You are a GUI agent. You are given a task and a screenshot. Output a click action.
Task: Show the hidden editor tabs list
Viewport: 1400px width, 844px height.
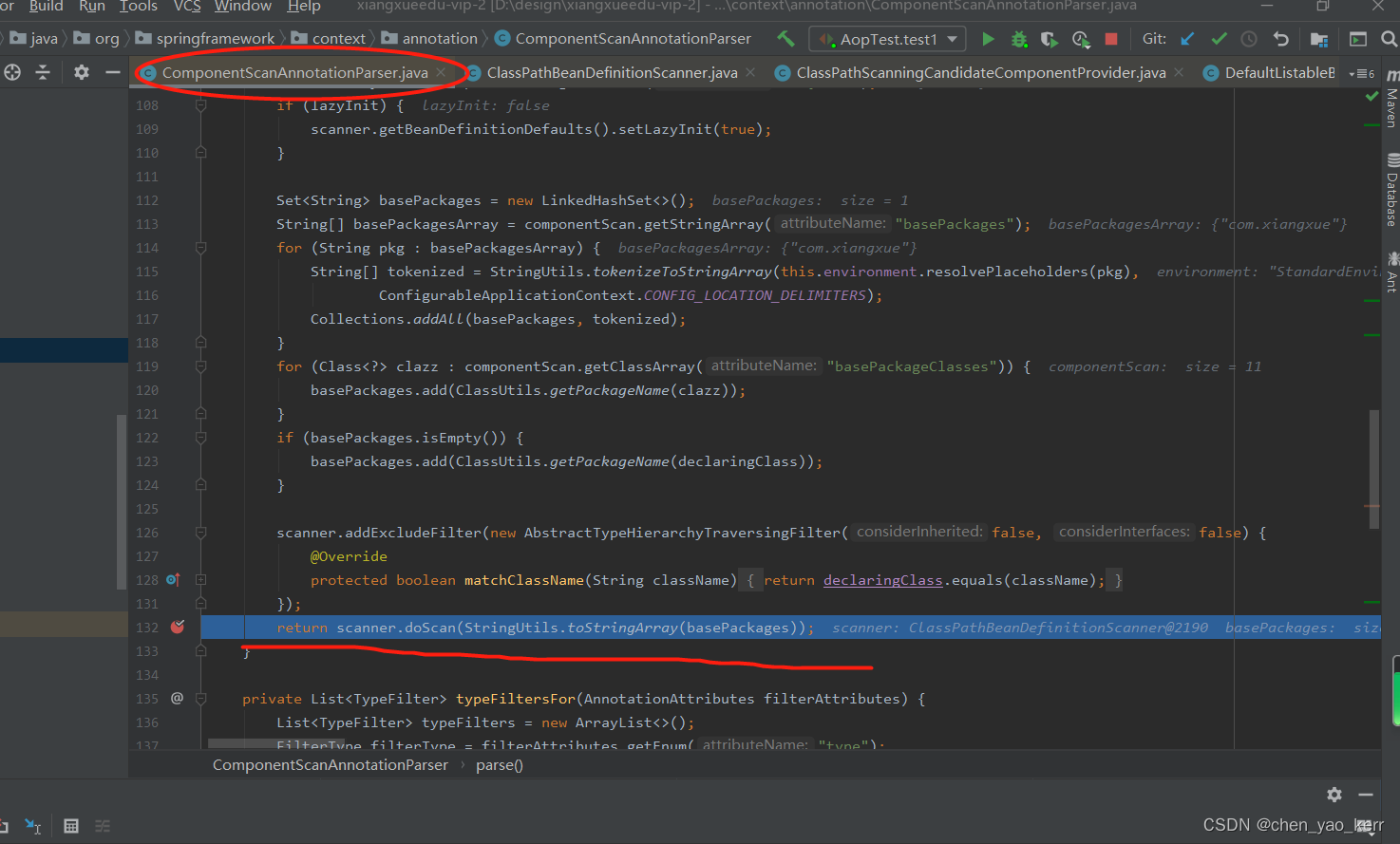click(1361, 73)
